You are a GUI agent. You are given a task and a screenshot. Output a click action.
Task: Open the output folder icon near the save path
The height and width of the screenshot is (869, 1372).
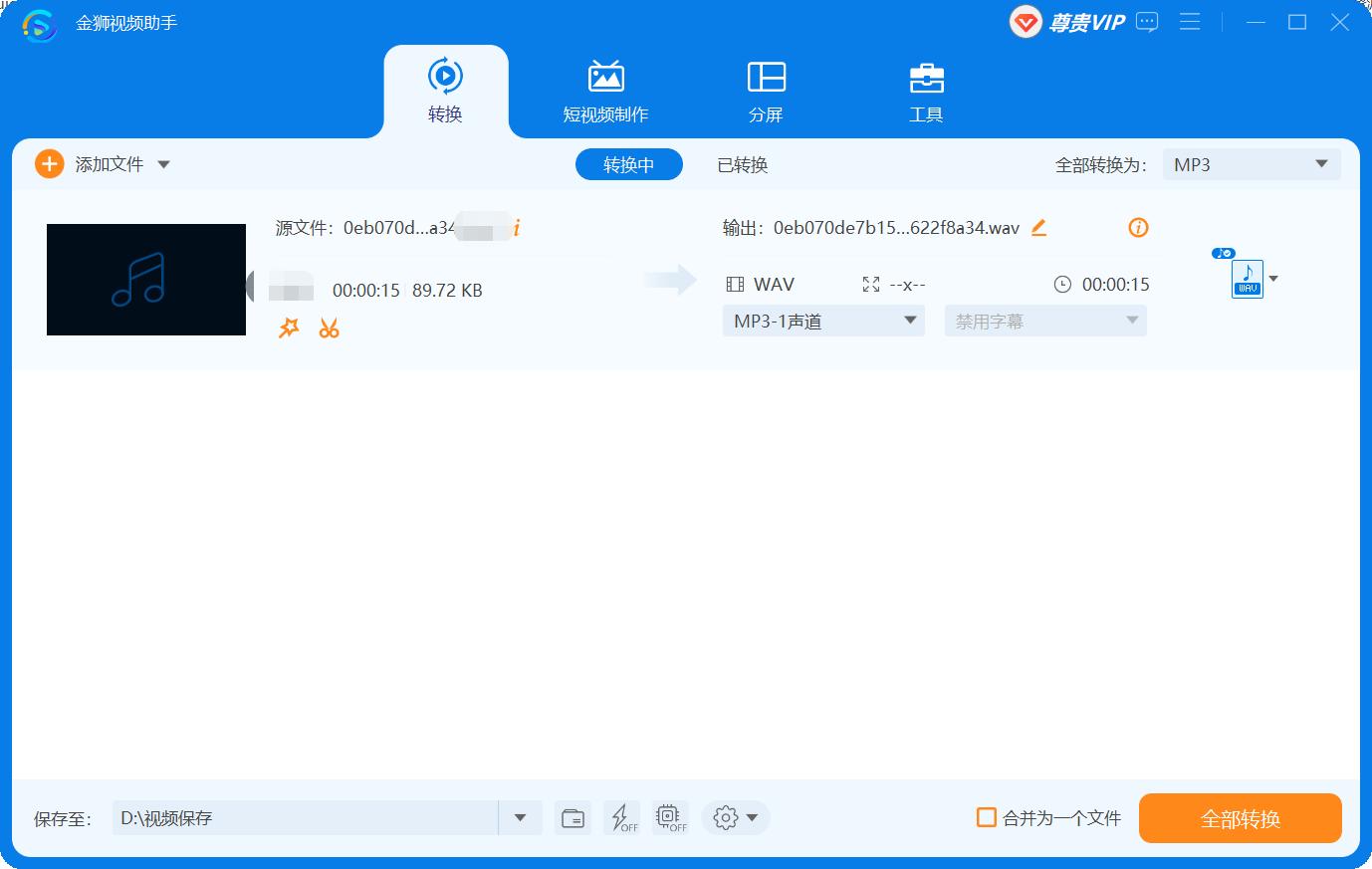click(572, 817)
